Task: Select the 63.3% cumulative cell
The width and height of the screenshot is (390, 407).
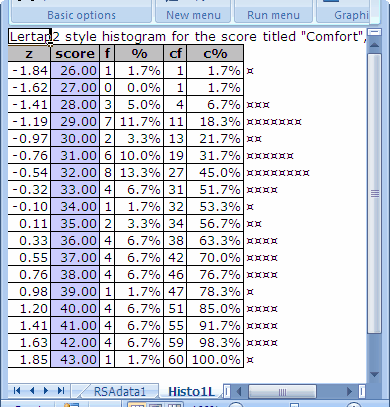Action: coord(215,240)
